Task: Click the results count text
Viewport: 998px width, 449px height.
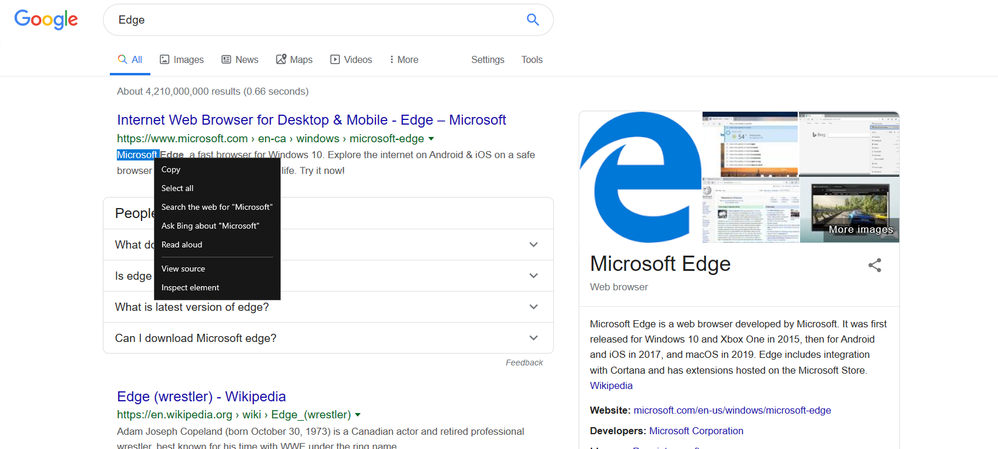Action: [213, 92]
